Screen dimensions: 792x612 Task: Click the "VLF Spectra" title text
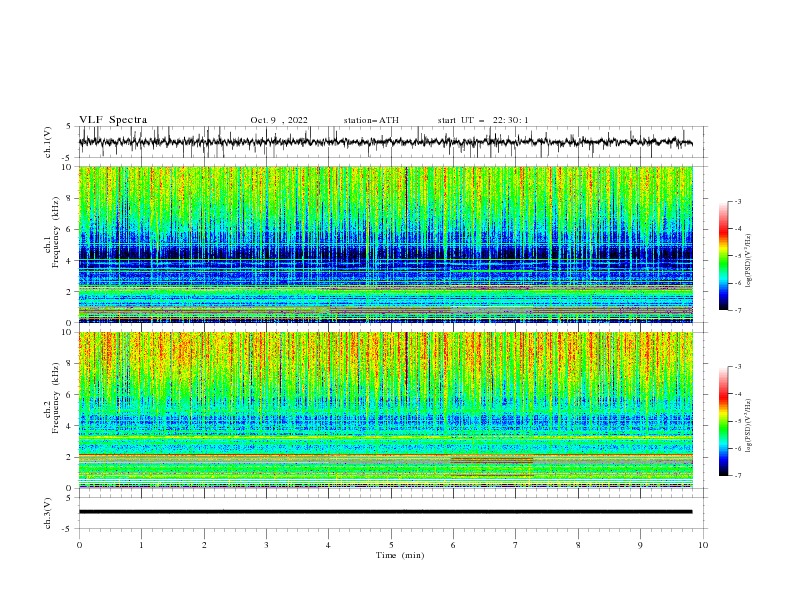coord(113,120)
